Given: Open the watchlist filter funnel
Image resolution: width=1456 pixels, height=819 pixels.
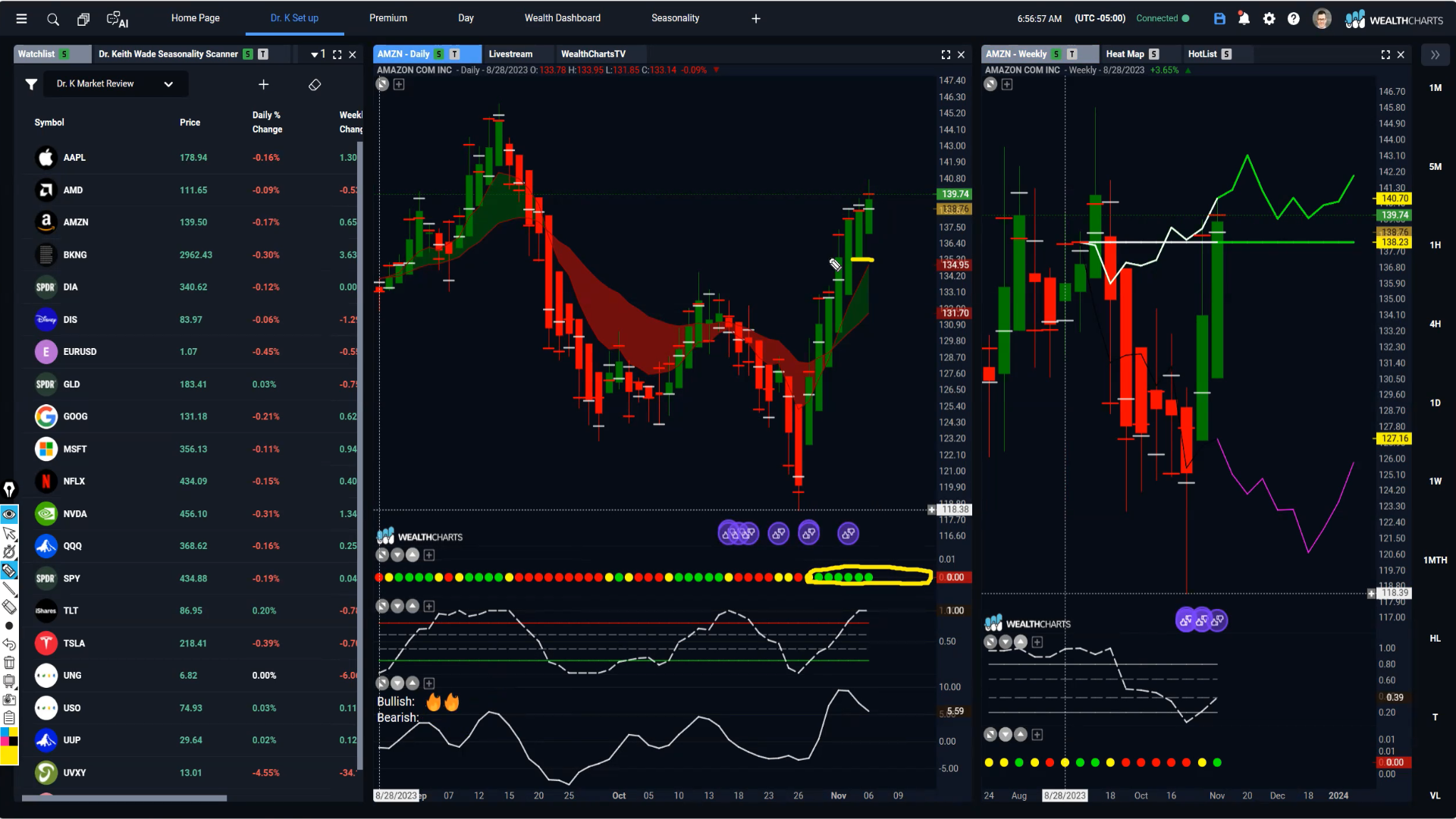Looking at the screenshot, I should 31,84.
